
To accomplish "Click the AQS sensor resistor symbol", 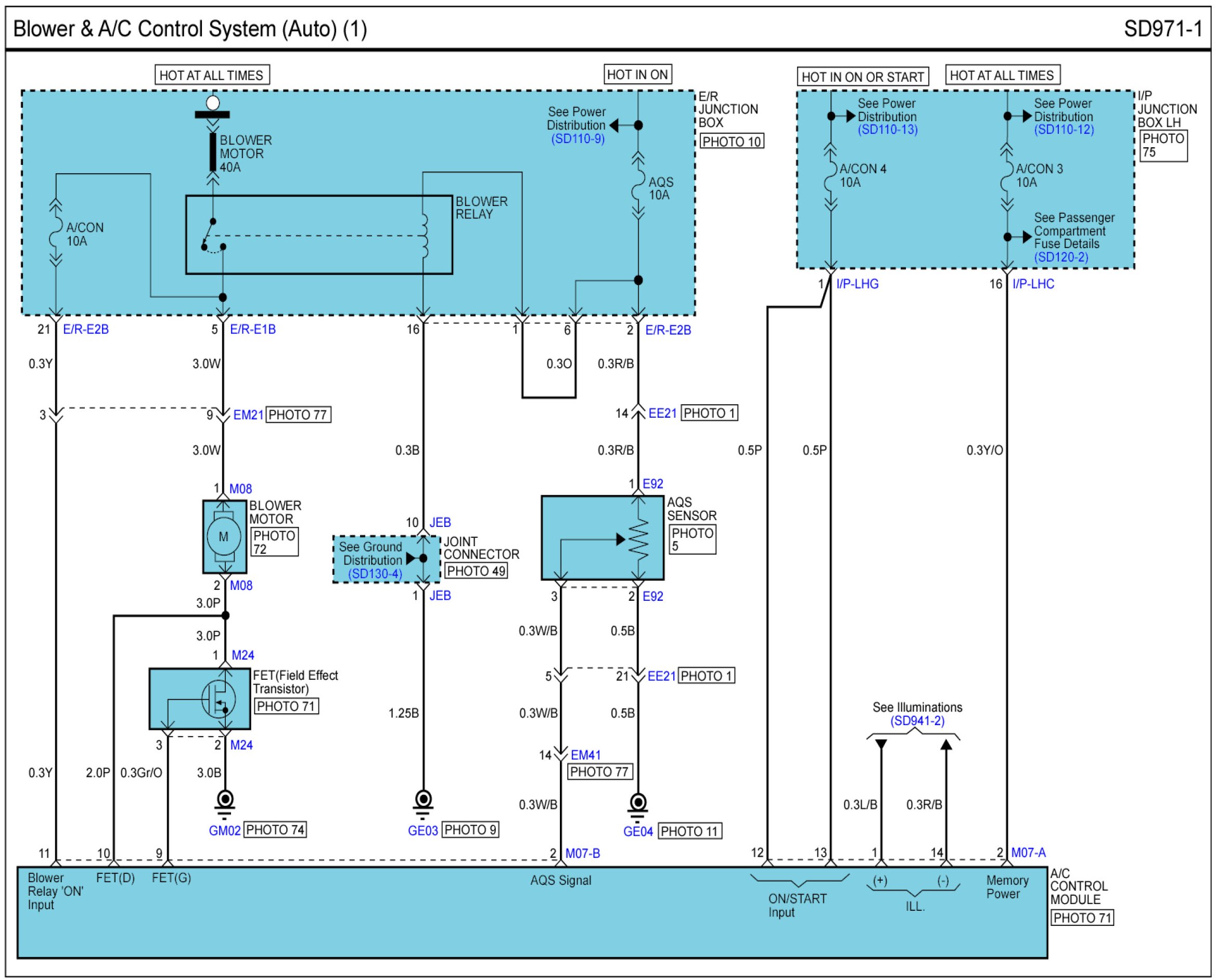I will [639, 538].
